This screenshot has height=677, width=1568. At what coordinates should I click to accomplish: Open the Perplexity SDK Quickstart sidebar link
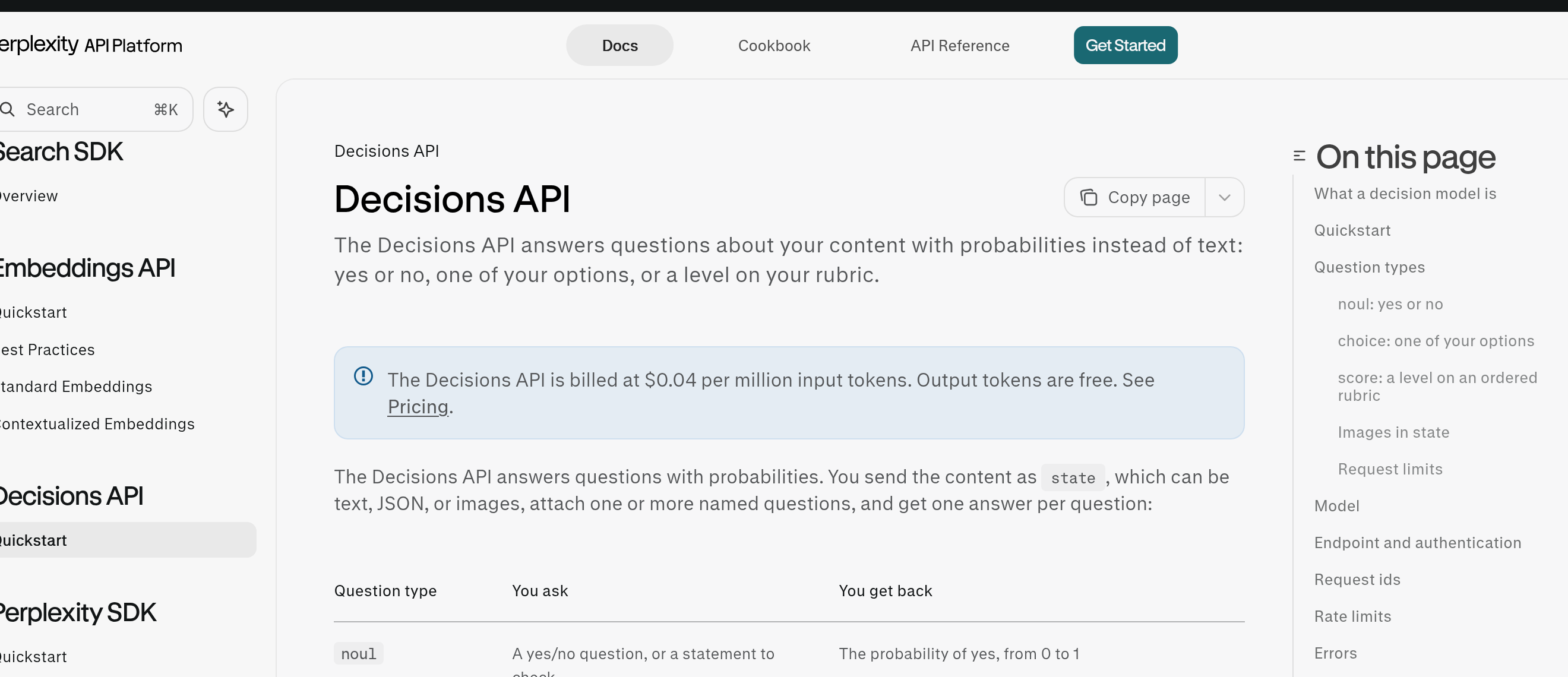click(x=33, y=657)
